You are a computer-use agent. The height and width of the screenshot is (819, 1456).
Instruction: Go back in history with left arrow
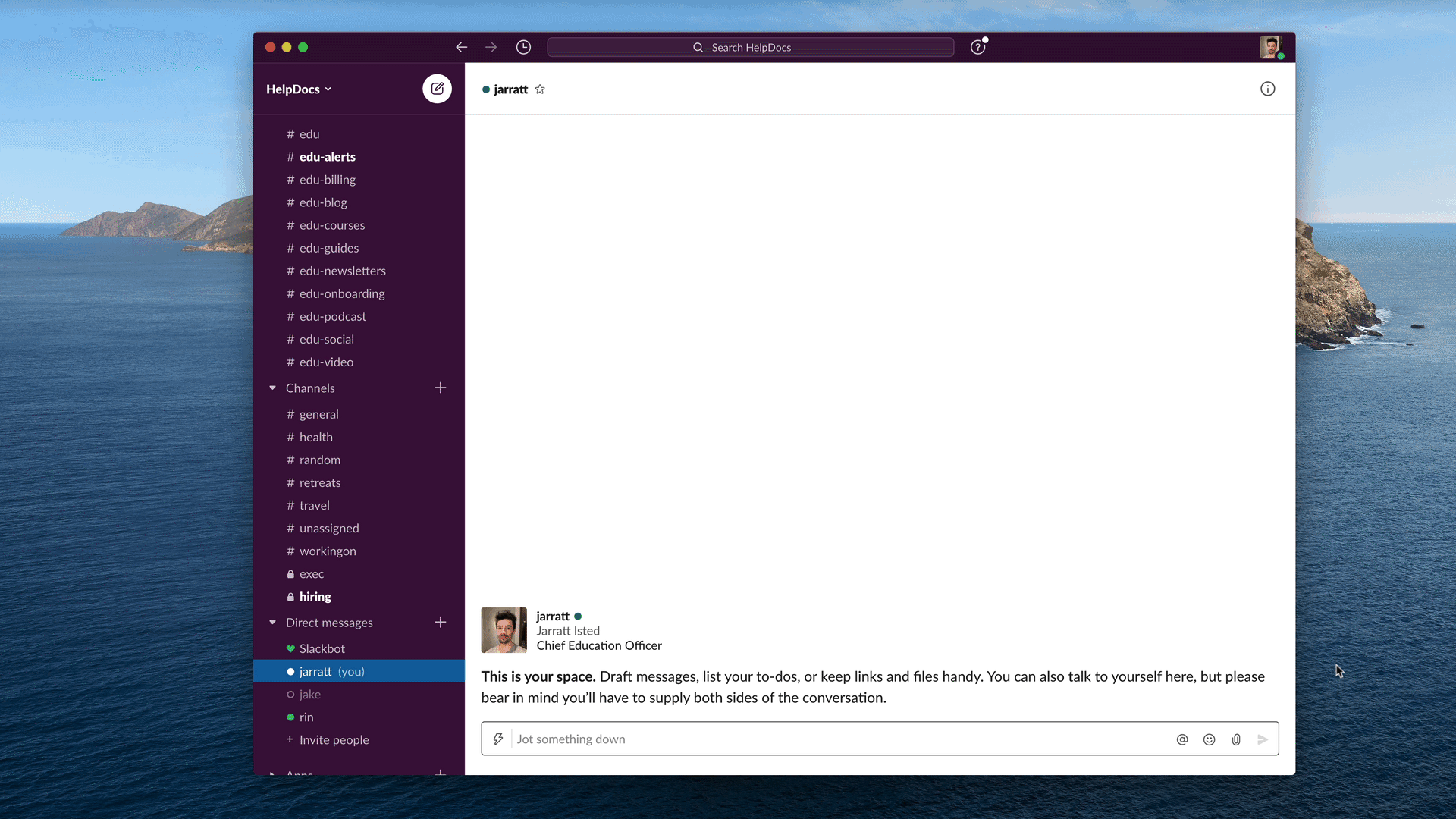pos(461,47)
